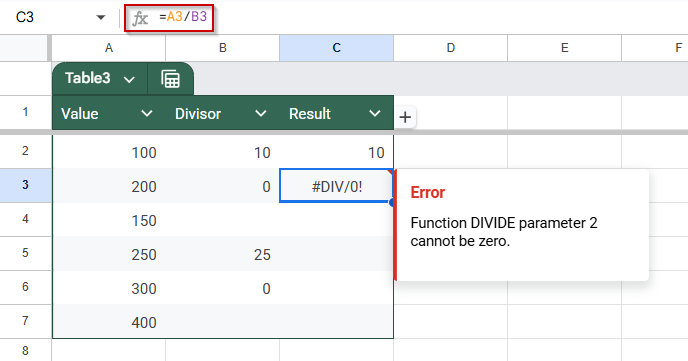Click the red Error tooltip heading
Screen dimensions: 688x361
coord(427,193)
